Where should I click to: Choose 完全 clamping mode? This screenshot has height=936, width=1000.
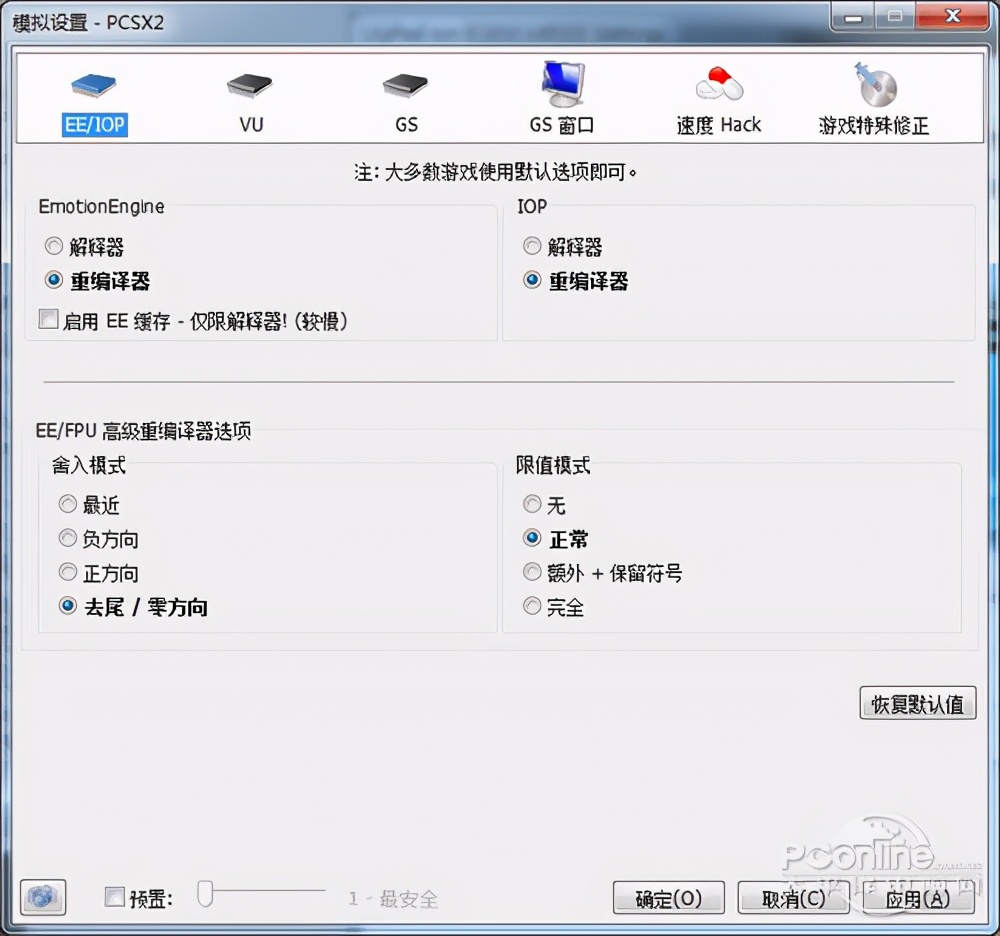click(x=532, y=606)
